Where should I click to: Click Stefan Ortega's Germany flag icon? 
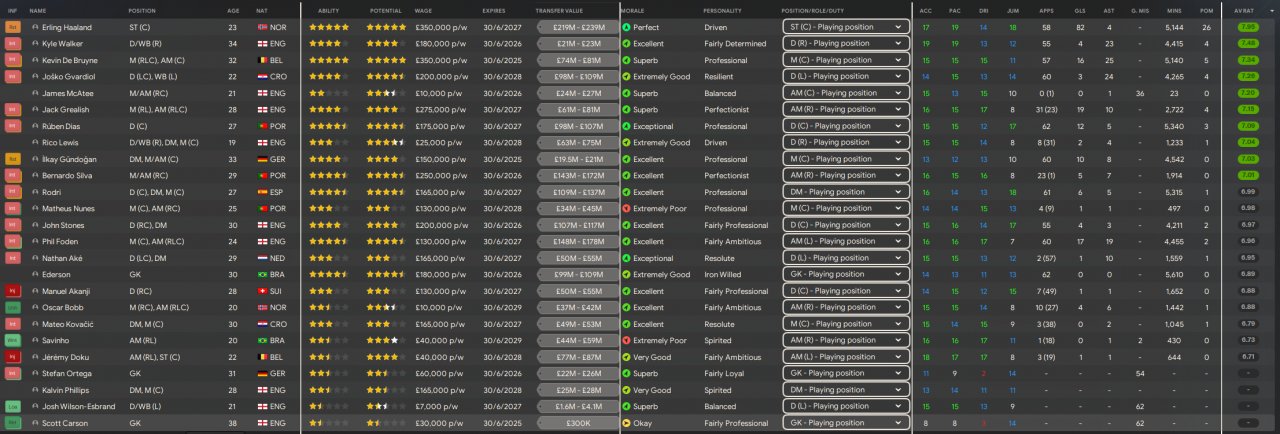point(263,374)
